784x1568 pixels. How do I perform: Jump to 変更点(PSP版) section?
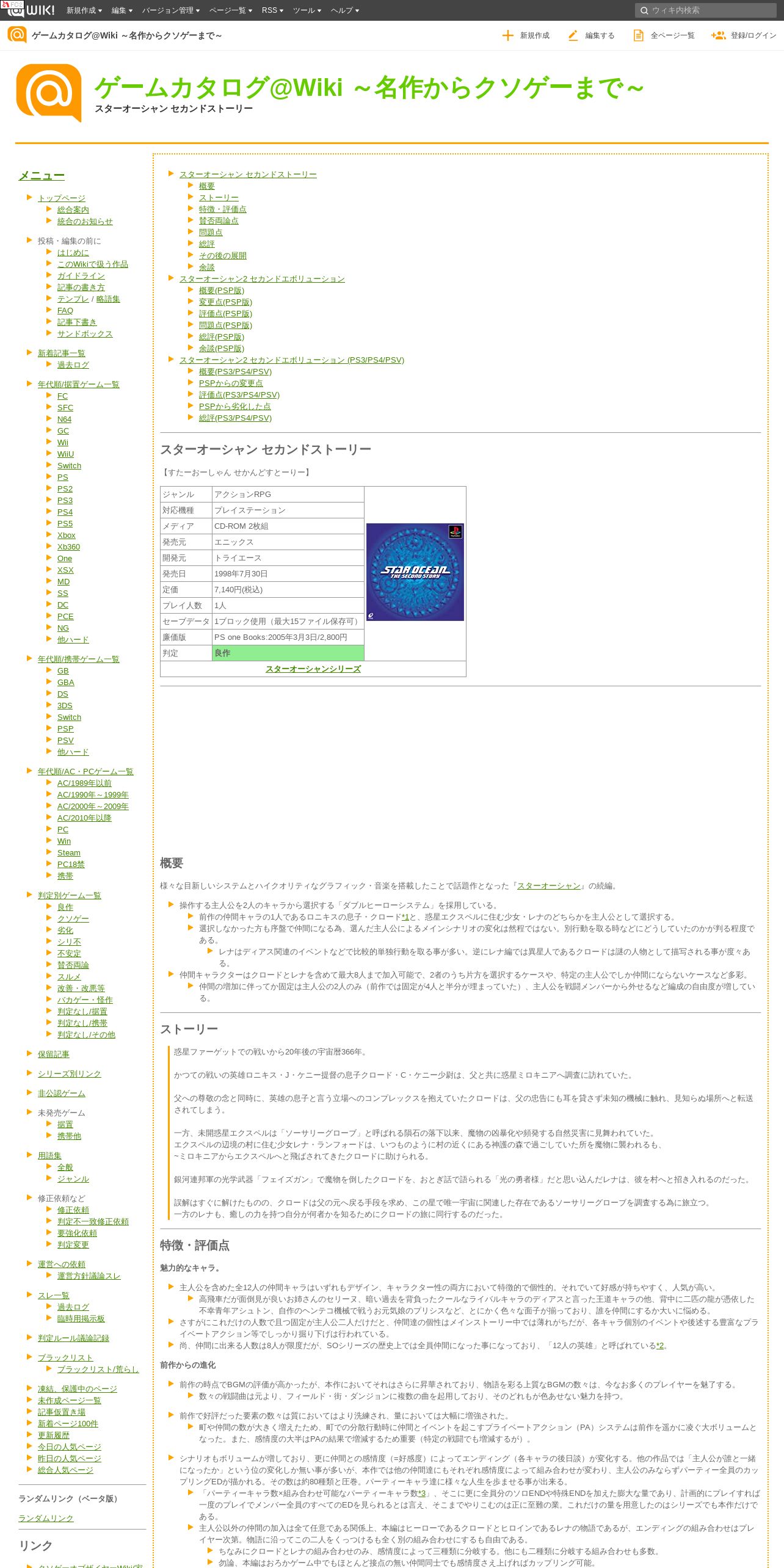[x=225, y=302]
